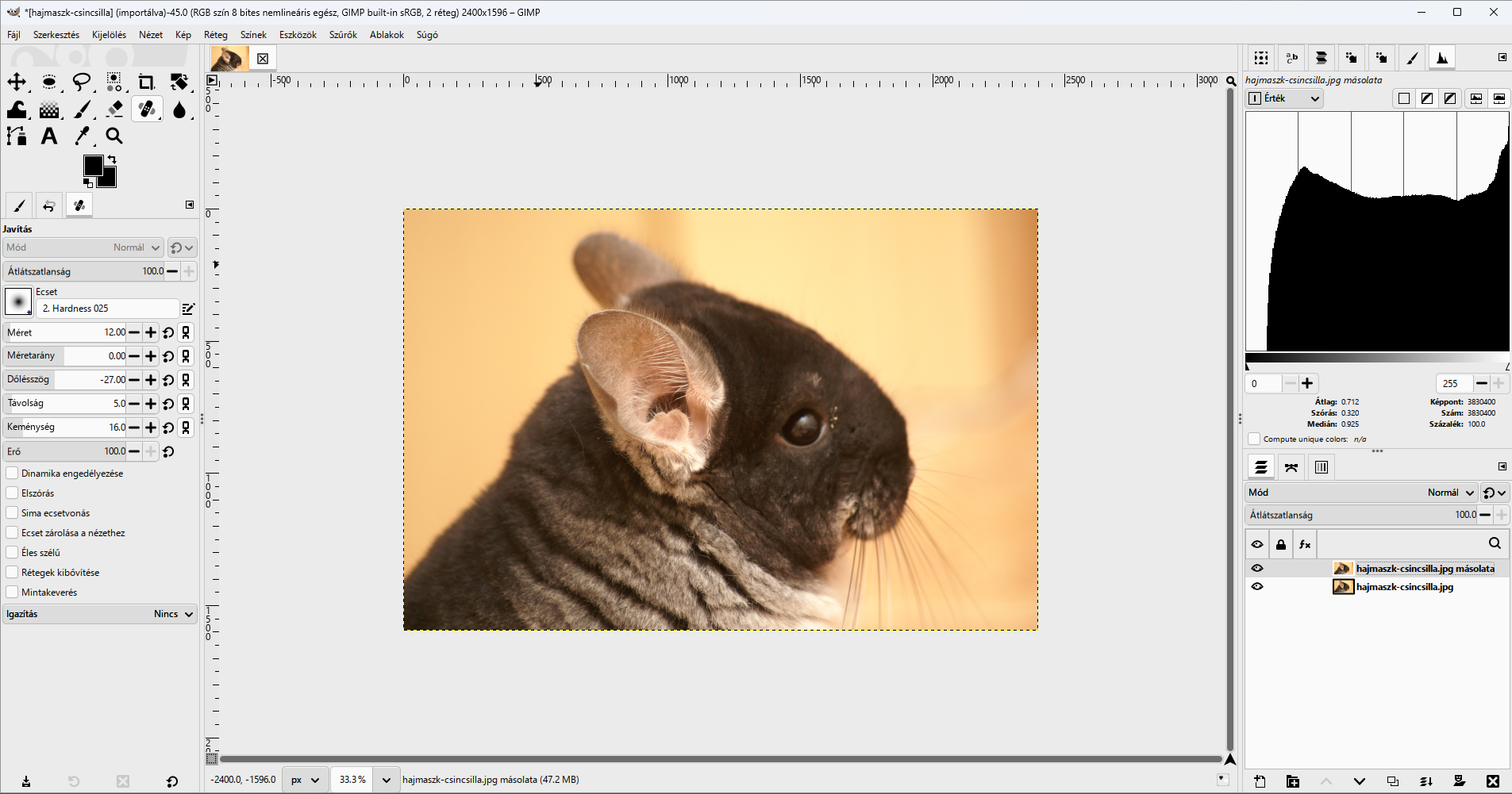
Task: Select the Heal tool
Action: pyautogui.click(x=147, y=109)
